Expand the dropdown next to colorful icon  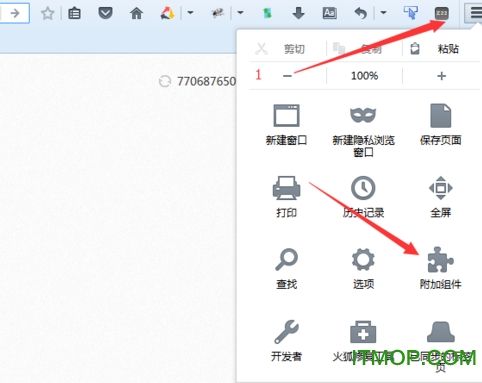[190, 13]
